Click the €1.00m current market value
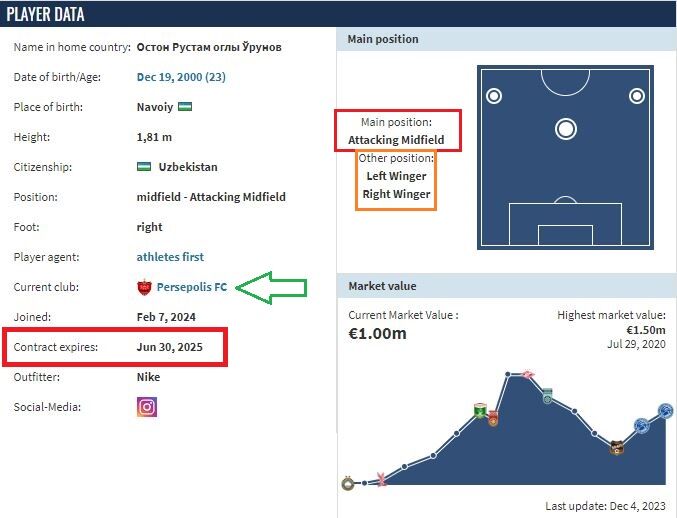 point(378,333)
